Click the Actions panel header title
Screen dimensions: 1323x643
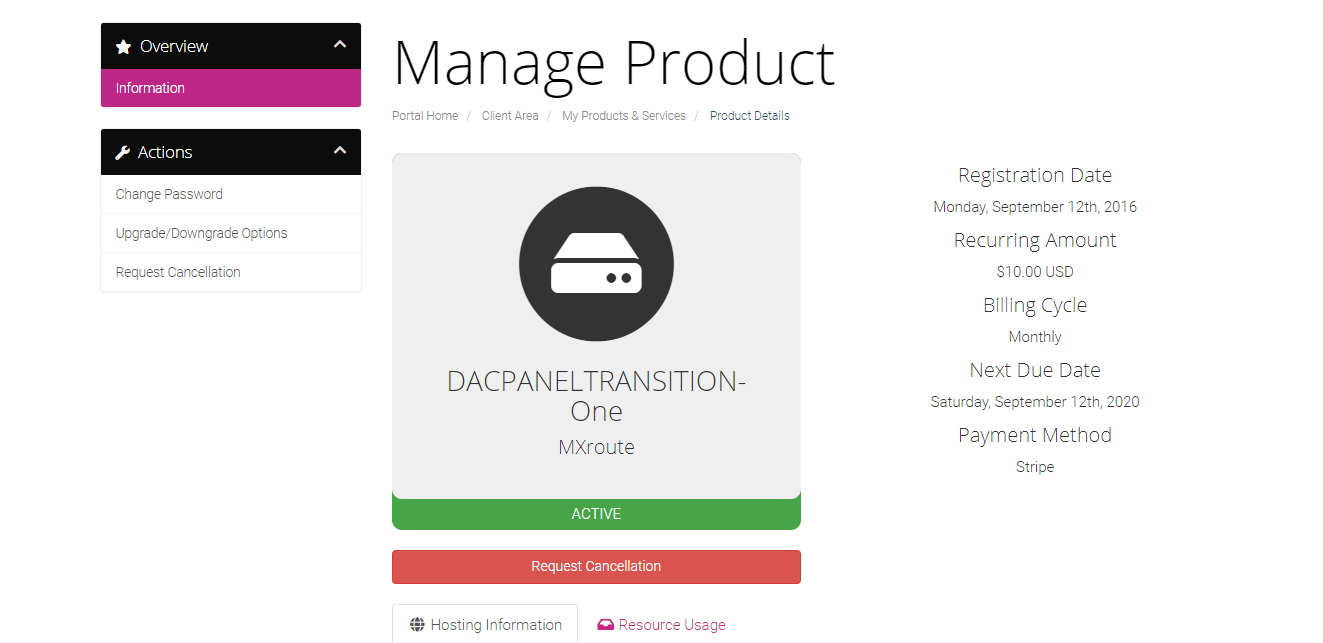coord(165,152)
